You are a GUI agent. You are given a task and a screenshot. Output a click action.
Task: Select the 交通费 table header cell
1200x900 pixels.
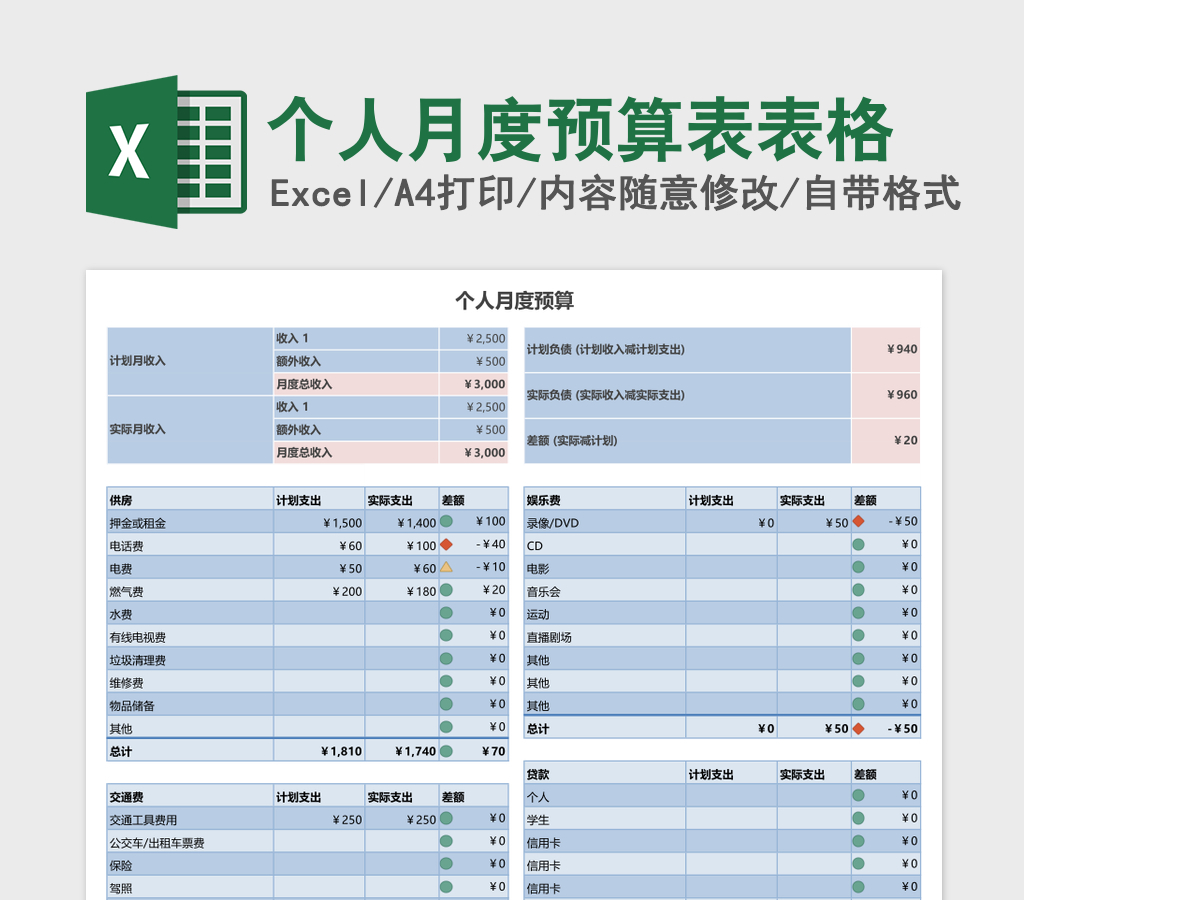(190, 796)
